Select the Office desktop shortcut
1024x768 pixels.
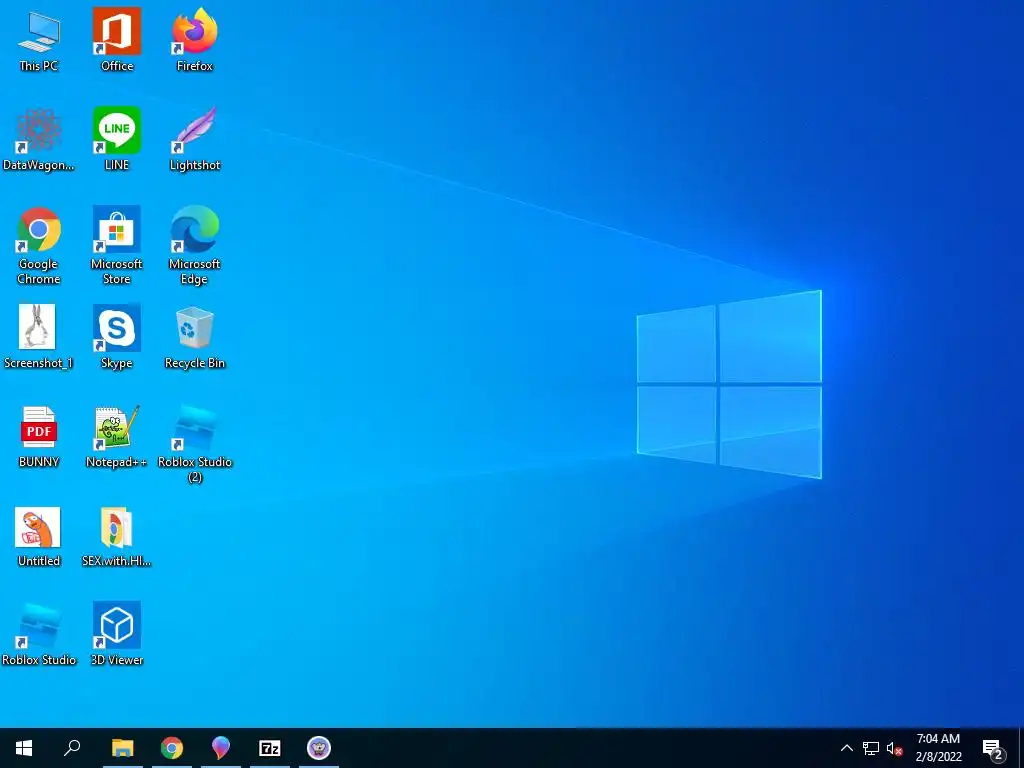click(117, 40)
